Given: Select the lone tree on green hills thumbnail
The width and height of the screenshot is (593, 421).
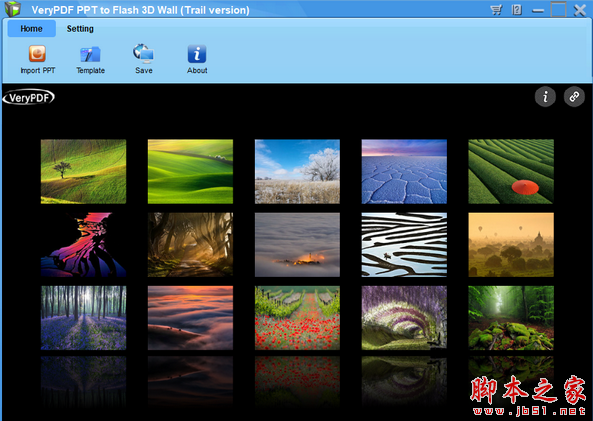Looking at the screenshot, I should [x=83, y=171].
